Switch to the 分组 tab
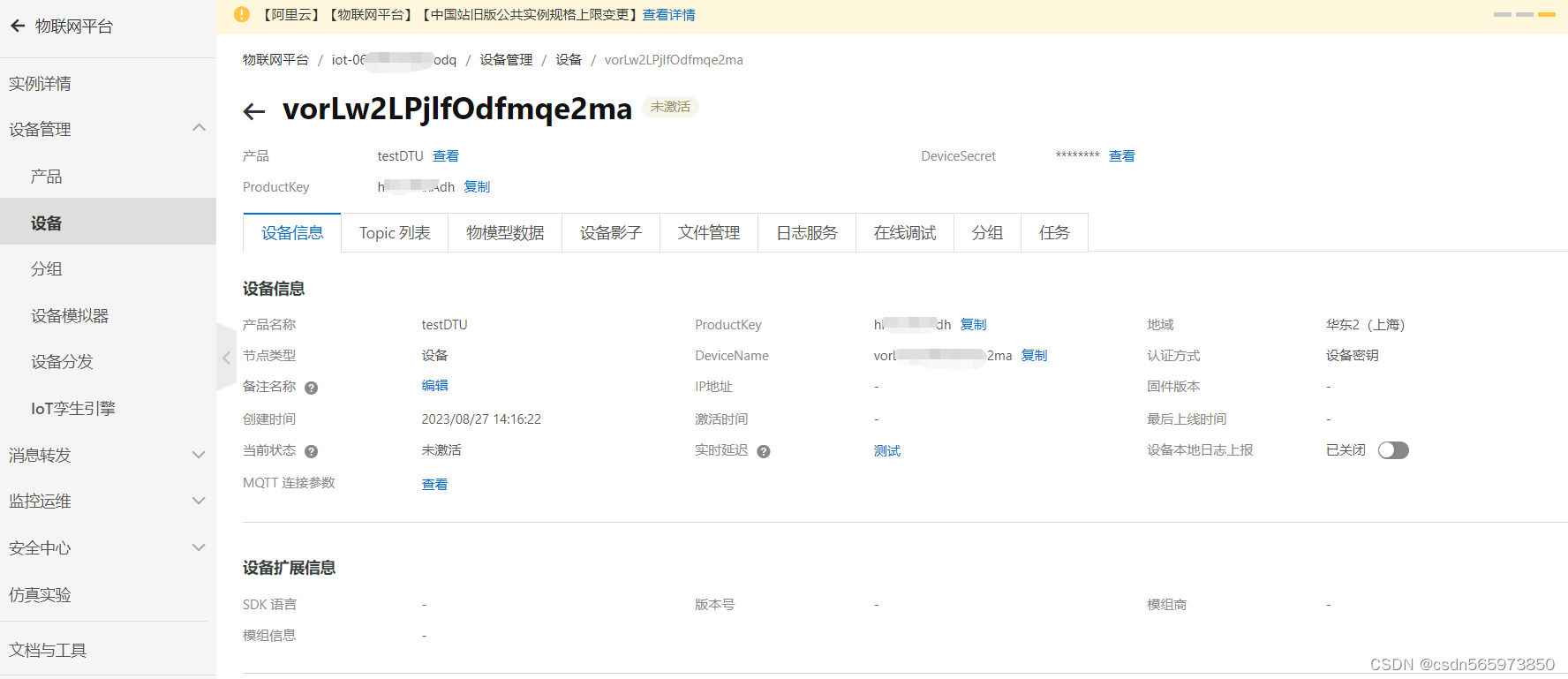1568x679 pixels. coord(987,233)
